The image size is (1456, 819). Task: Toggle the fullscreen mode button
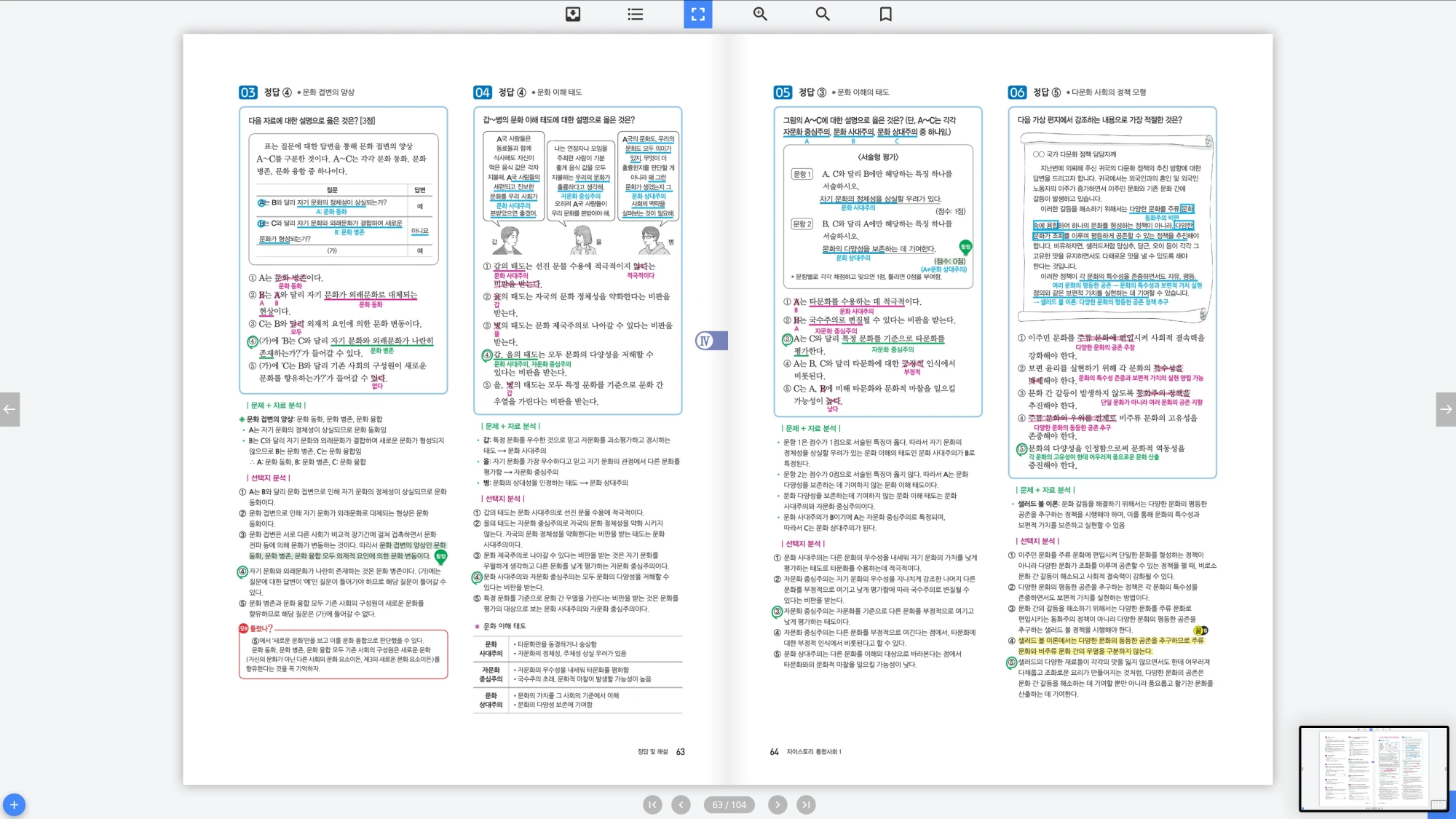coord(697,14)
